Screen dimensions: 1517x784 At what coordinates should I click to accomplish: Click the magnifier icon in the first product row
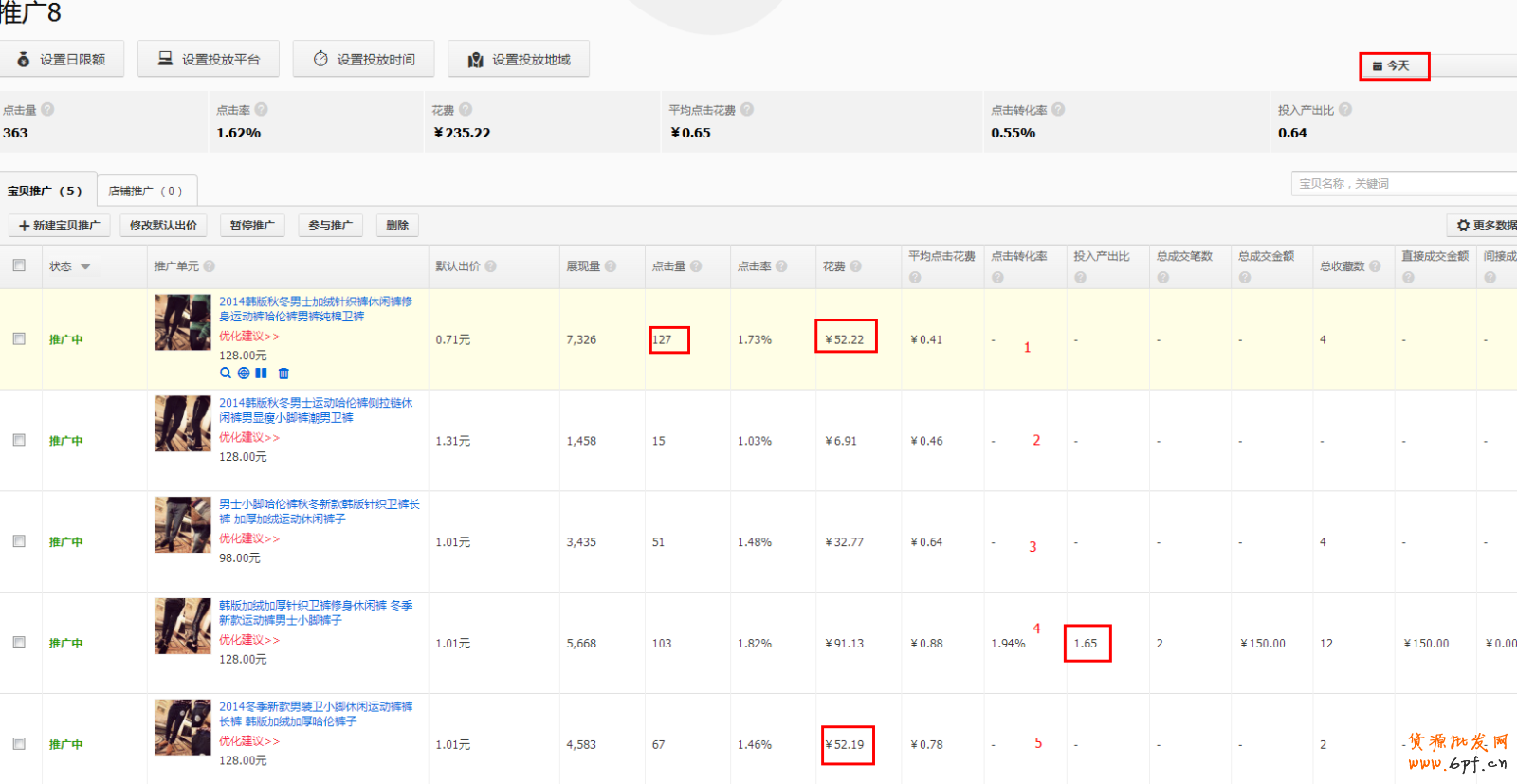pos(226,374)
